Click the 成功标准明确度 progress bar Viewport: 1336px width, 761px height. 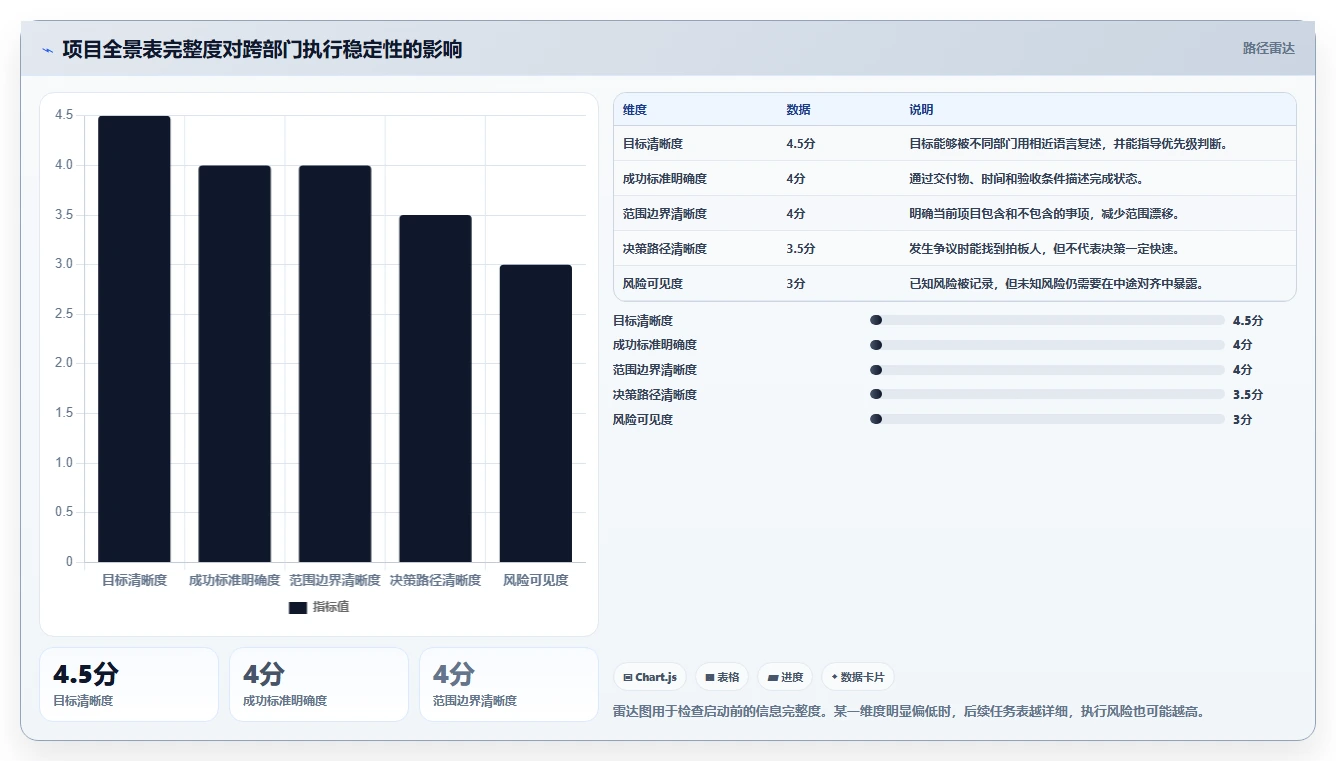tap(1047, 345)
